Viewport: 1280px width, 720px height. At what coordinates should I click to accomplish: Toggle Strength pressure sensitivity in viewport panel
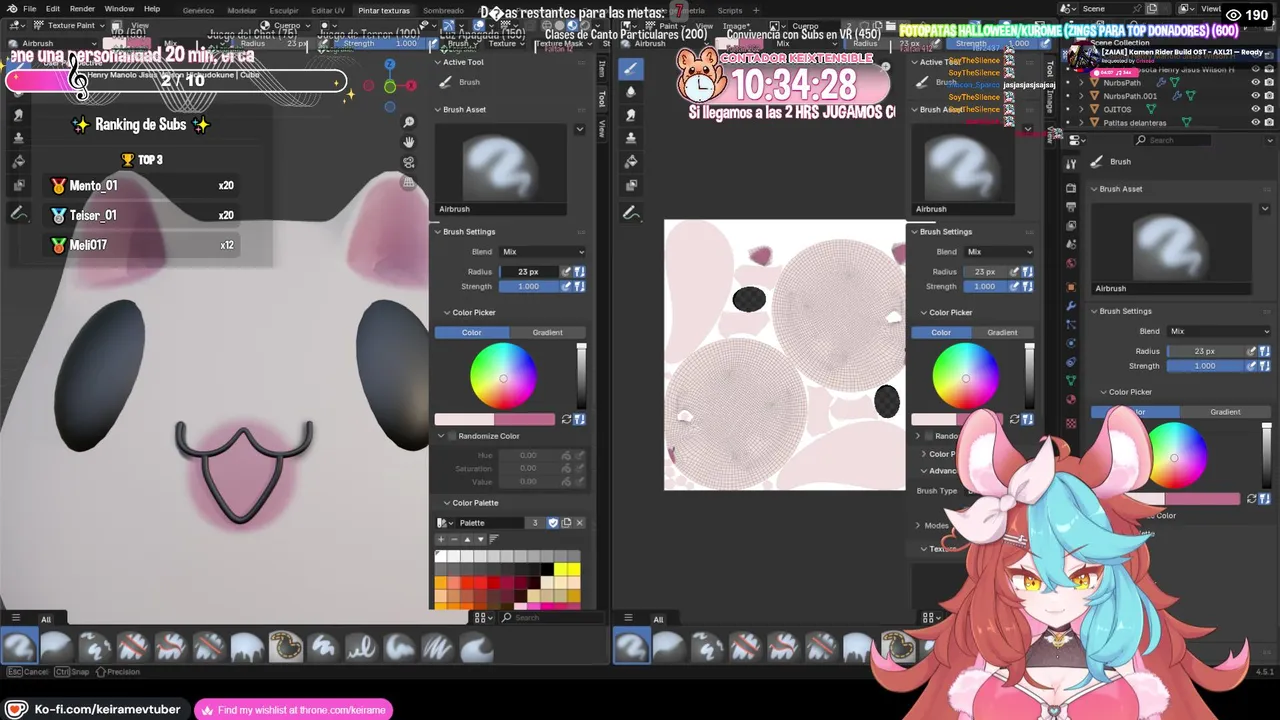point(566,287)
